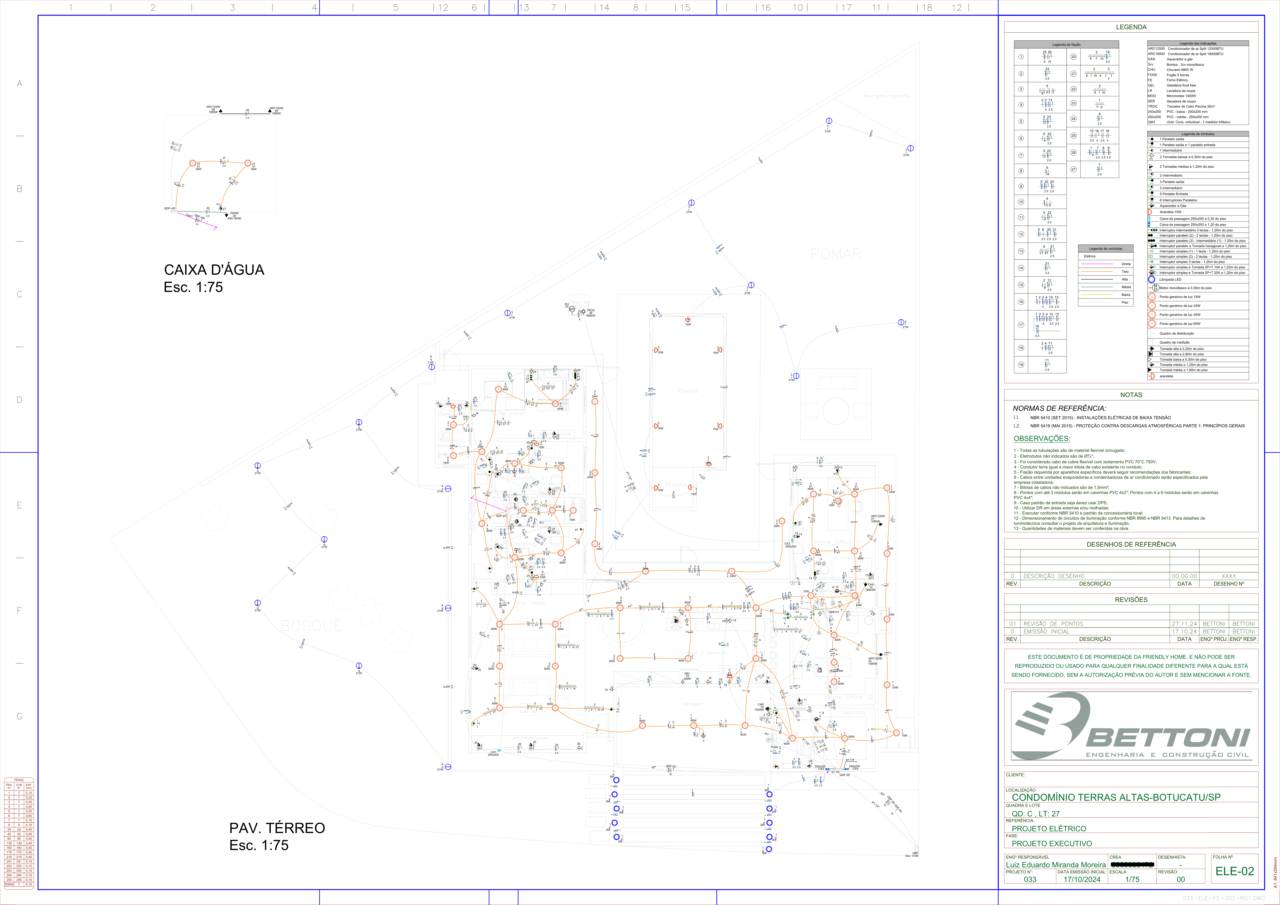Click the Bettoni company logo
1280x905 pixels.
1130,727
